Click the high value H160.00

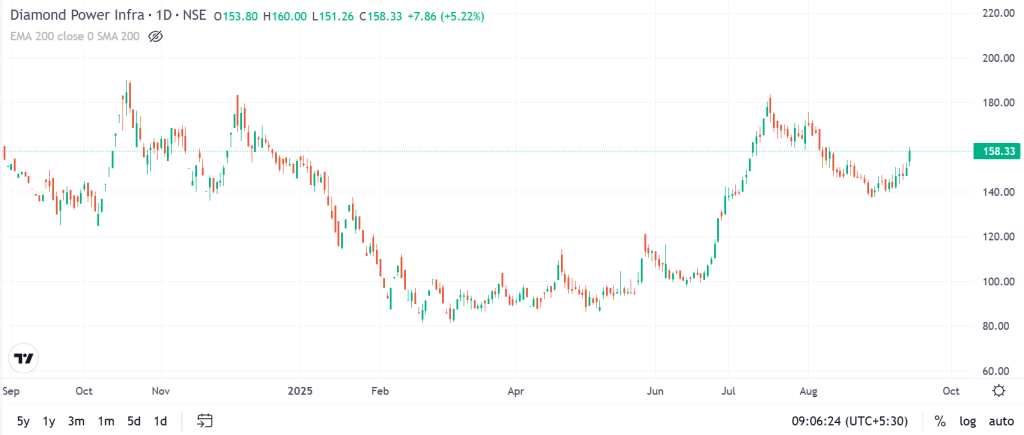(x=285, y=17)
